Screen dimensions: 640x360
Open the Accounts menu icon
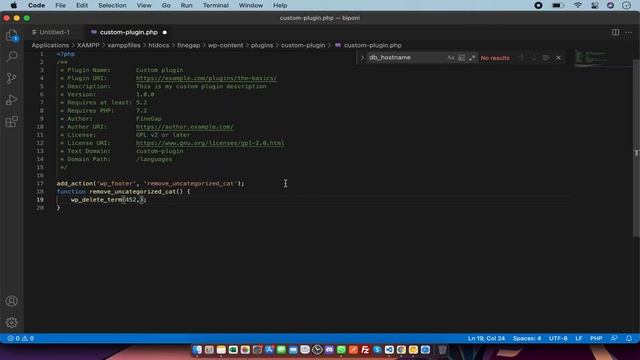(x=12, y=301)
